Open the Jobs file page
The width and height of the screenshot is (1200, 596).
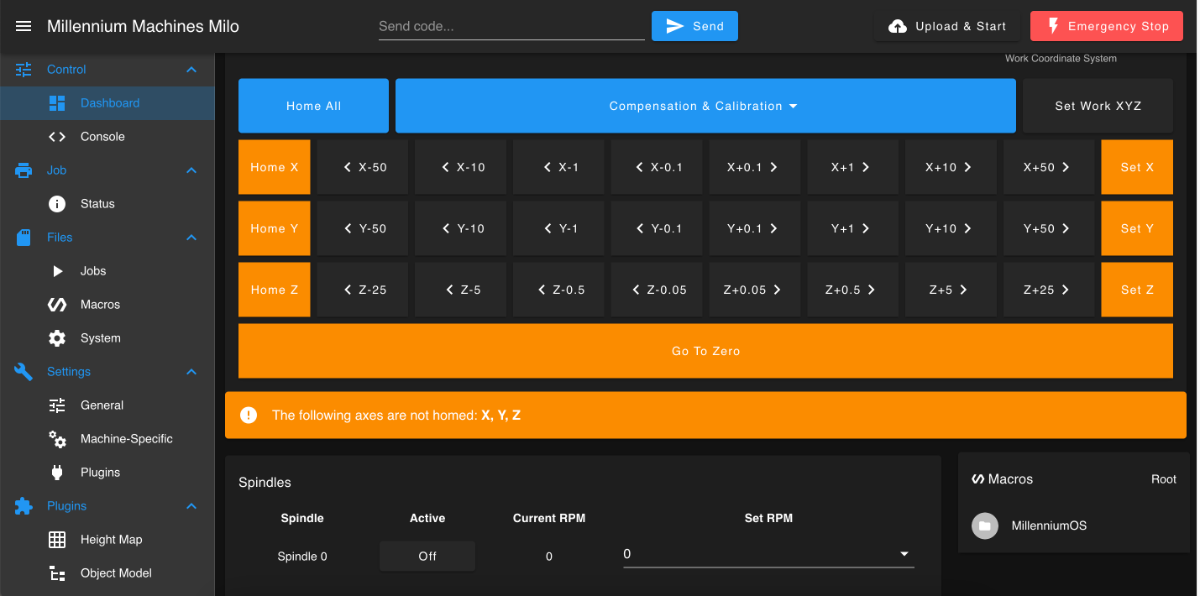coord(107,271)
